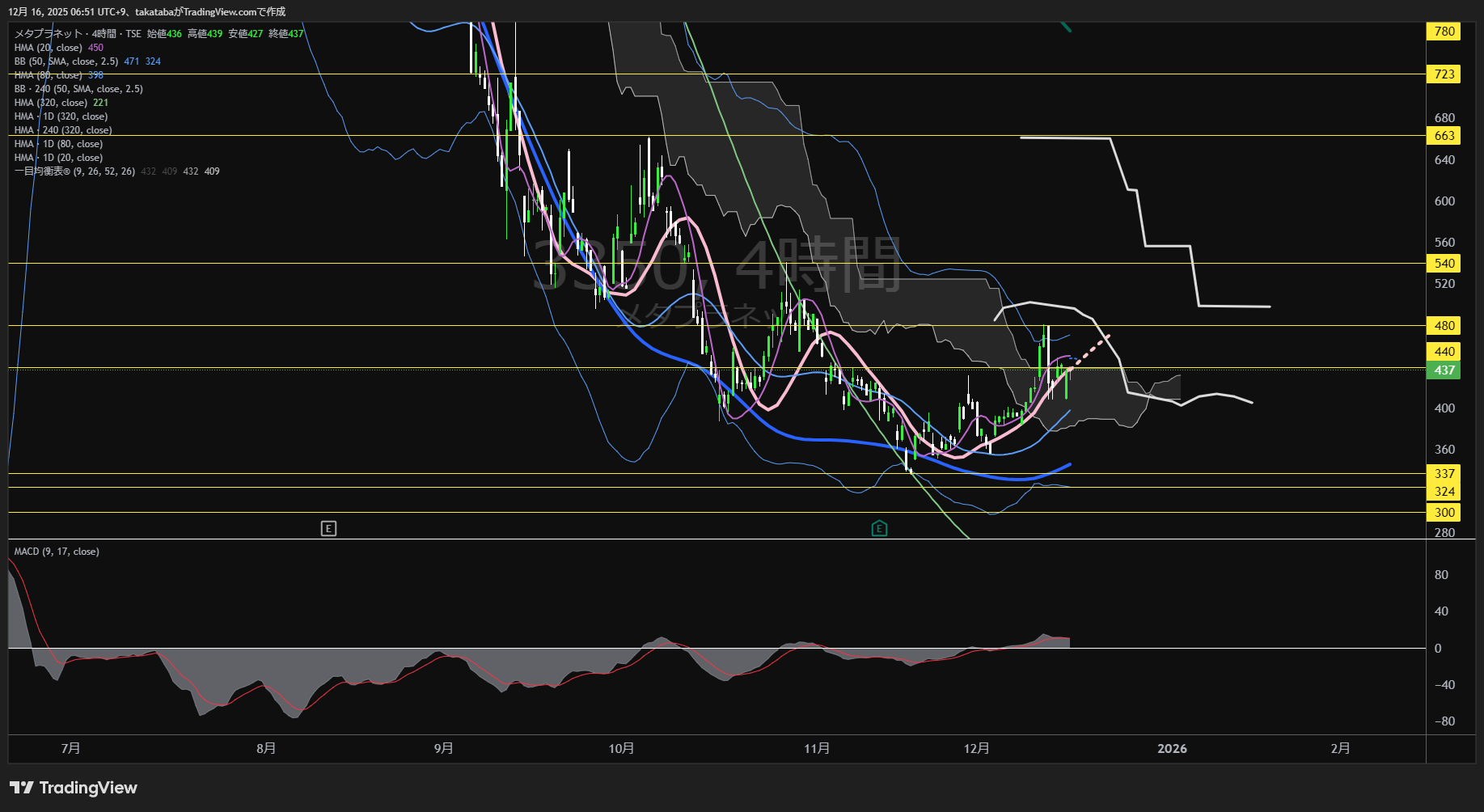Click the yellow 780 price level label

pos(1444,32)
